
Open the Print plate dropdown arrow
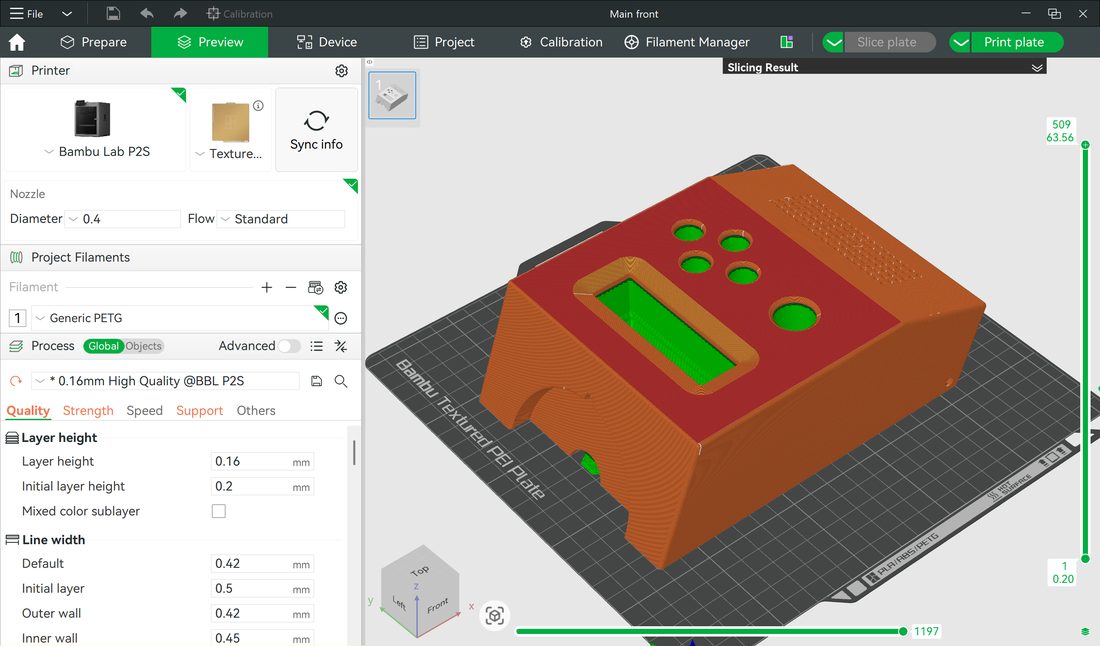960,42
